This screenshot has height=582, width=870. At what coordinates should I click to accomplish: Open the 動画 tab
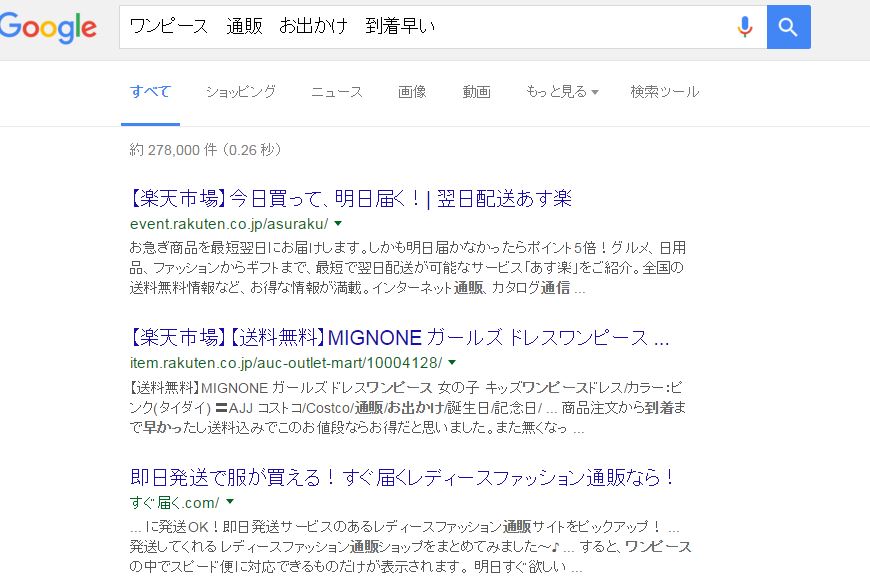pos(477,92)
